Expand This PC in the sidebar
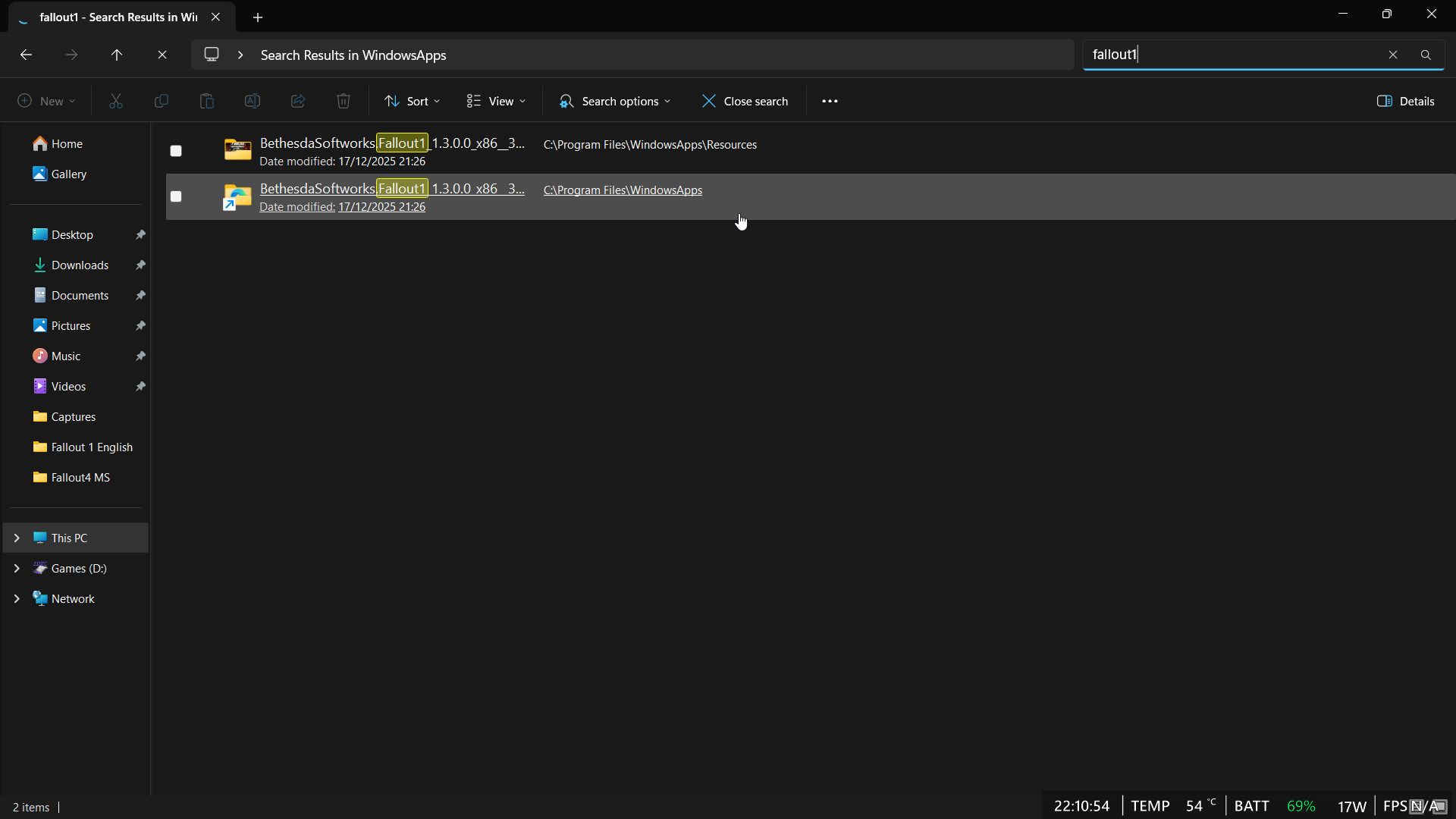This screenshot has height=819, width=1456. (x=16, y=537)
